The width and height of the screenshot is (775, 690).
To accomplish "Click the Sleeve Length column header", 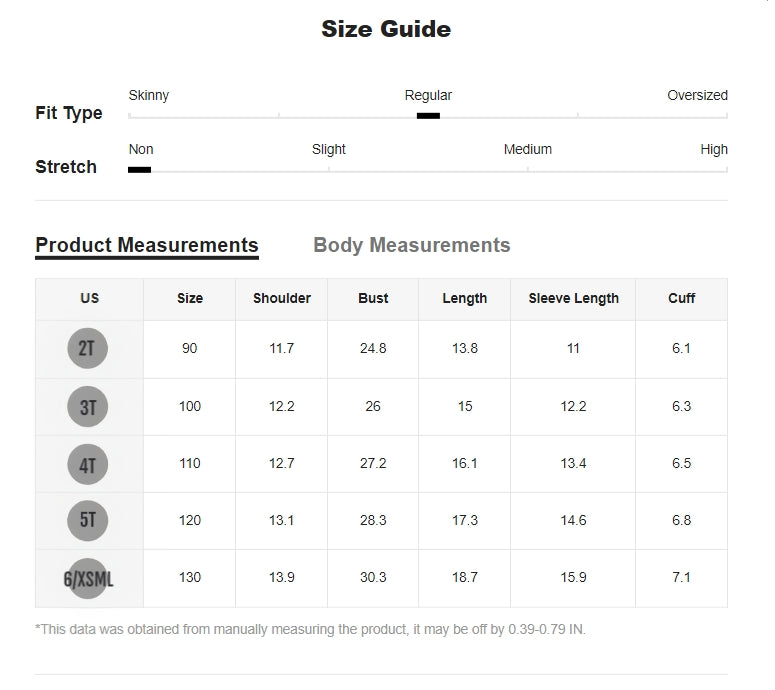I will click(x=573, y=298).
